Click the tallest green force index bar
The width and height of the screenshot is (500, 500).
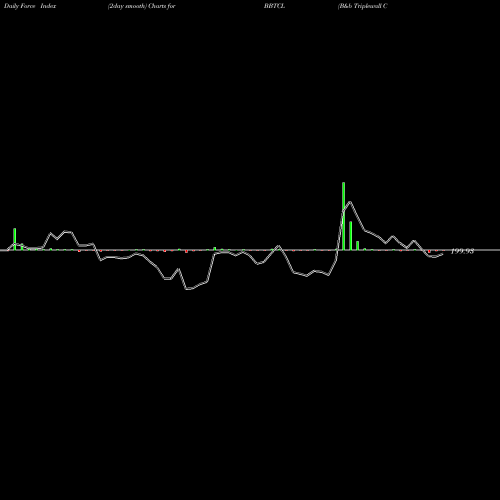coord(343,216)
